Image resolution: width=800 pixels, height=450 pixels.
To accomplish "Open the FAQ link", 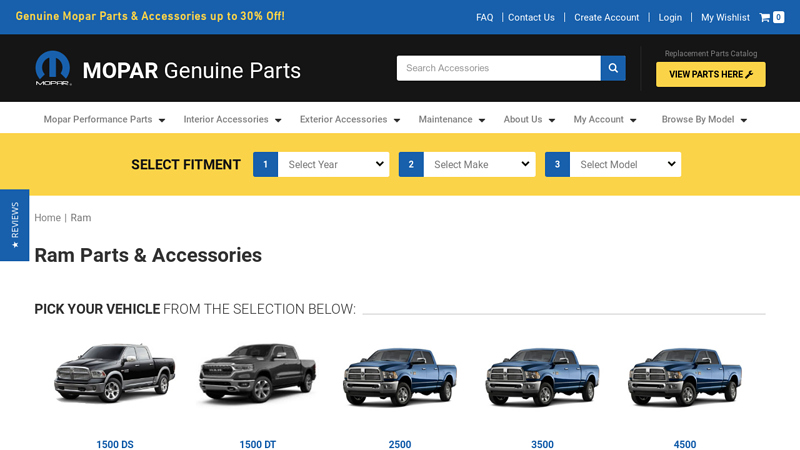I will (484, 17).
